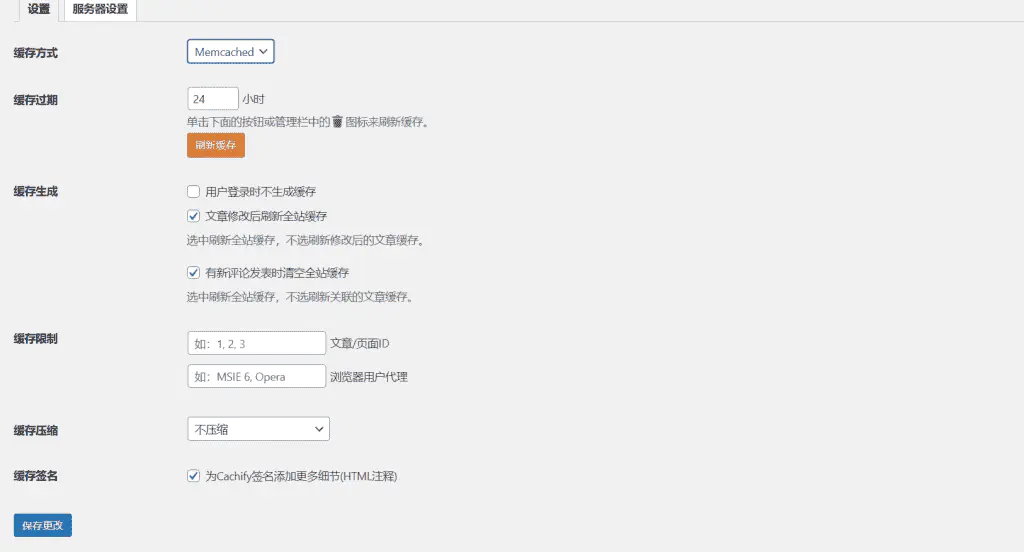Click the 选中刷新全站缓存，不选刷新修改后的文章缓存 hint
Screen dimensions: 1024x552
coord(307,240)
